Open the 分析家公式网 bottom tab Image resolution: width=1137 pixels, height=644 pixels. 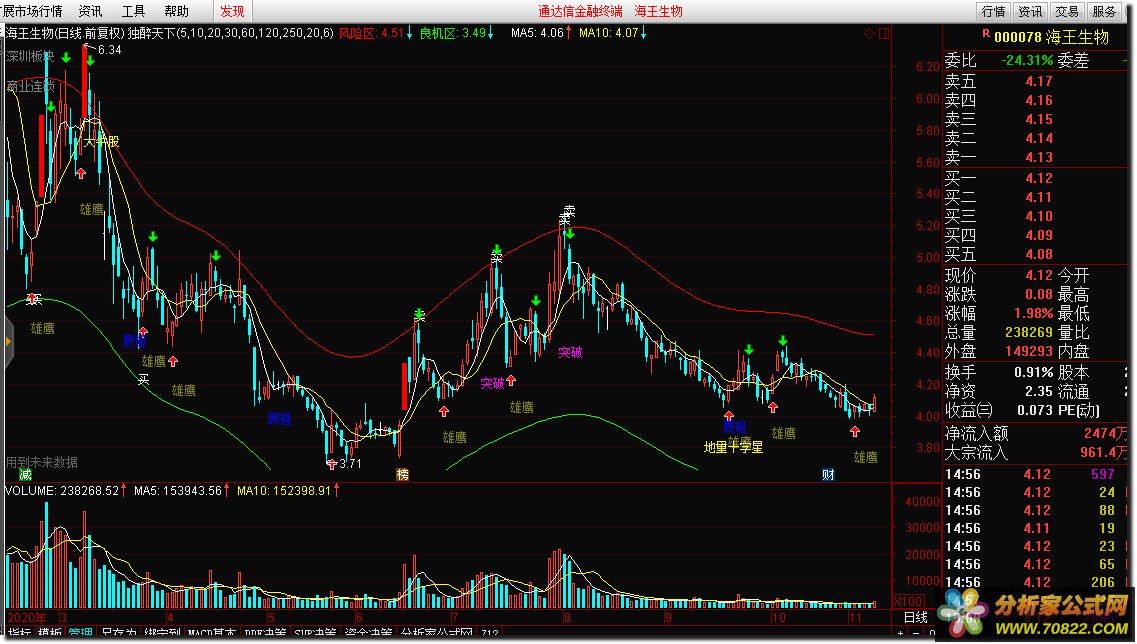(437, 634)
